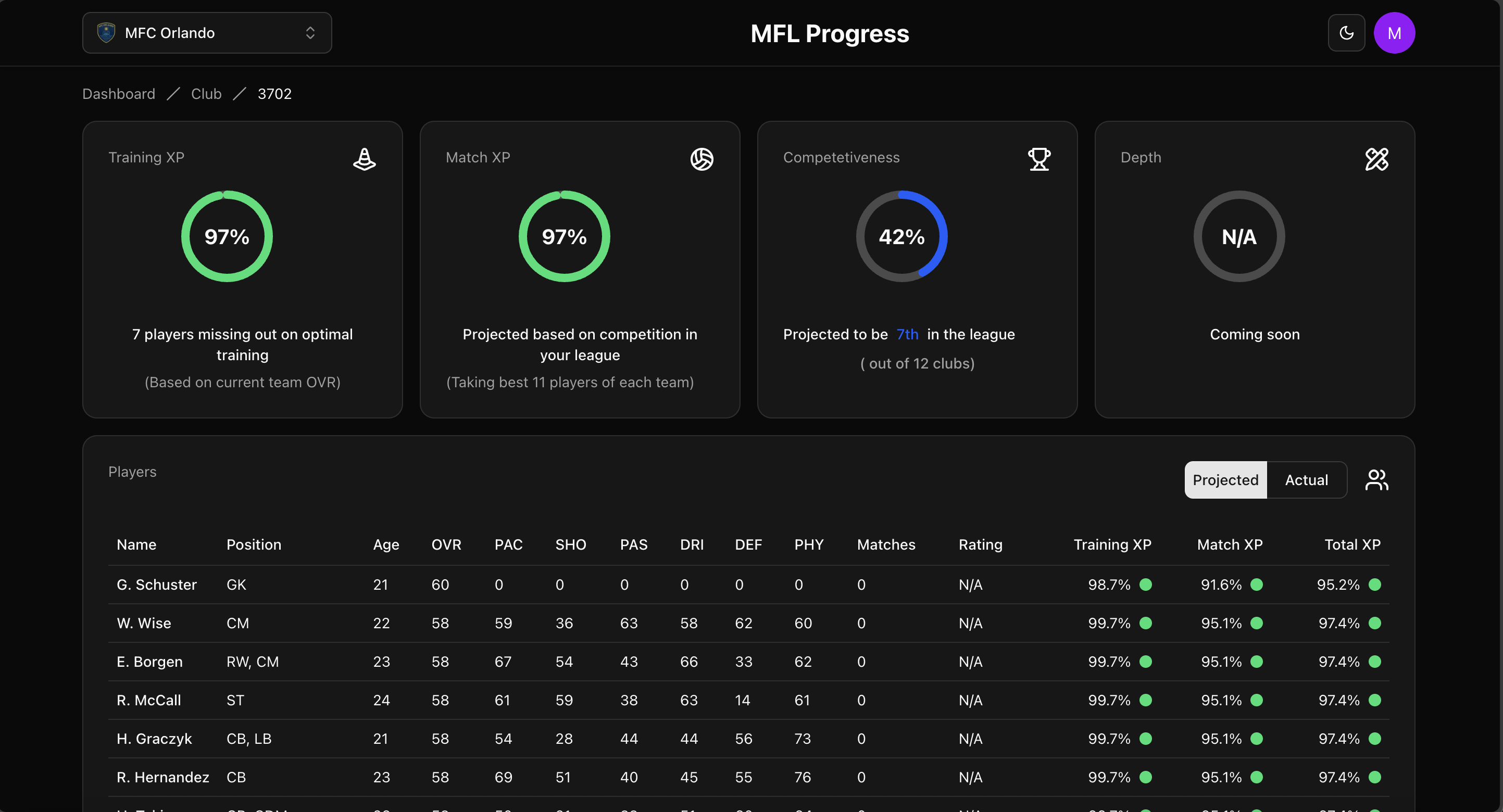Image resolution: width=1503 pixels, height=812 pixels.
Task: Navigate to Dashboard in the breadcrumb
Action: (118, 93)
